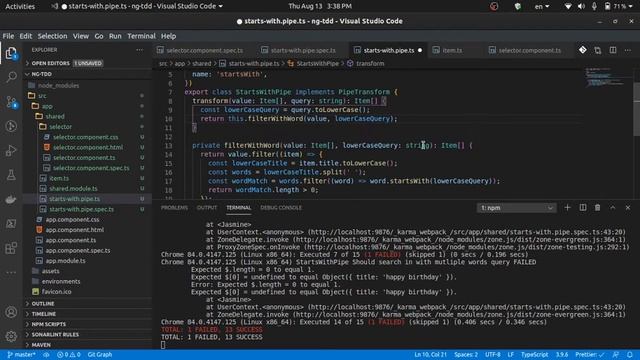Click the LF end-of-line setting

tap(511, 355)
